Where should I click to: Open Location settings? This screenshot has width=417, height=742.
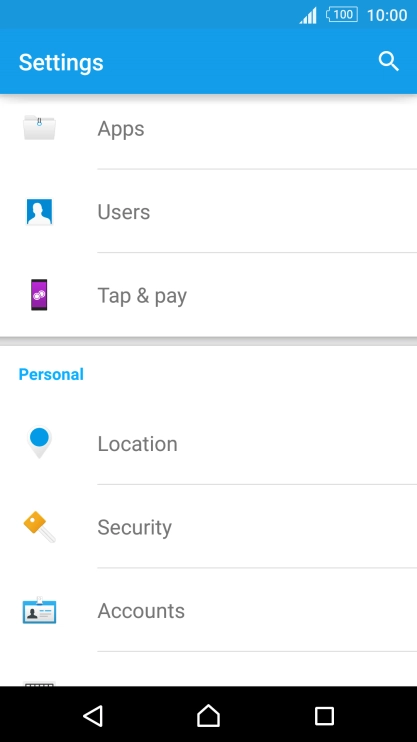coord(208,443)
